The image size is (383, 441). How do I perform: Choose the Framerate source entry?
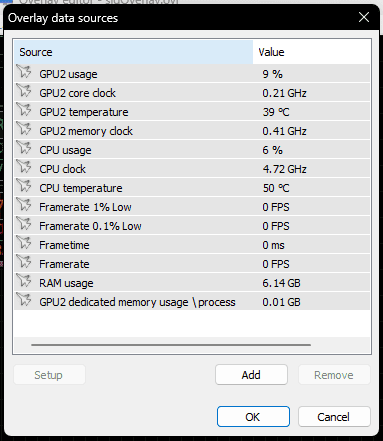click(192, 264)
